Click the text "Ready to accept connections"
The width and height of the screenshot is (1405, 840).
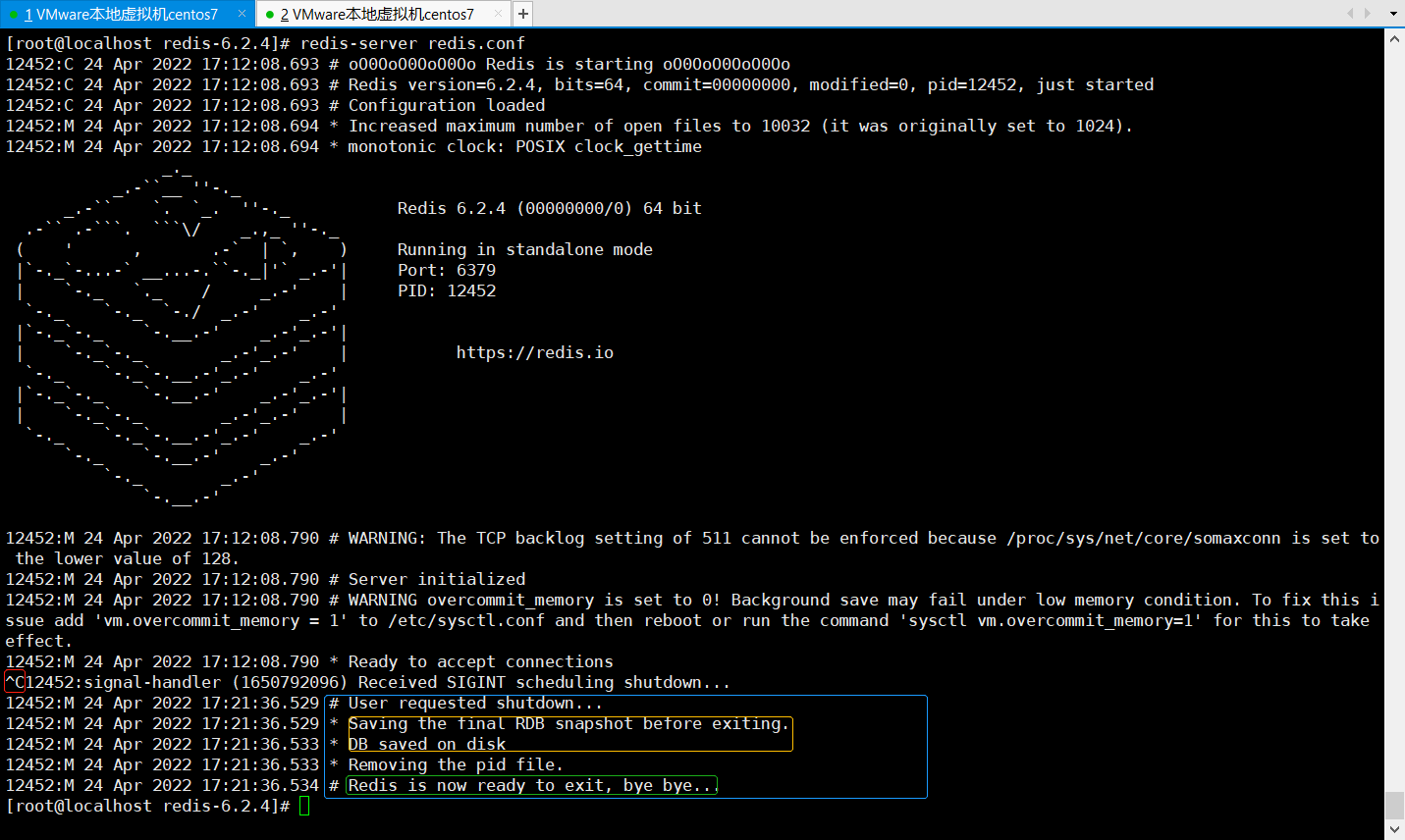coord(481,662)
